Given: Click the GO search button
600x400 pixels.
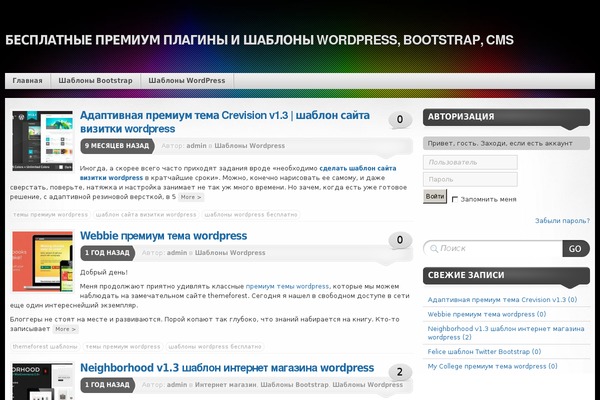Looking at the screenshot, I should 576,249.
